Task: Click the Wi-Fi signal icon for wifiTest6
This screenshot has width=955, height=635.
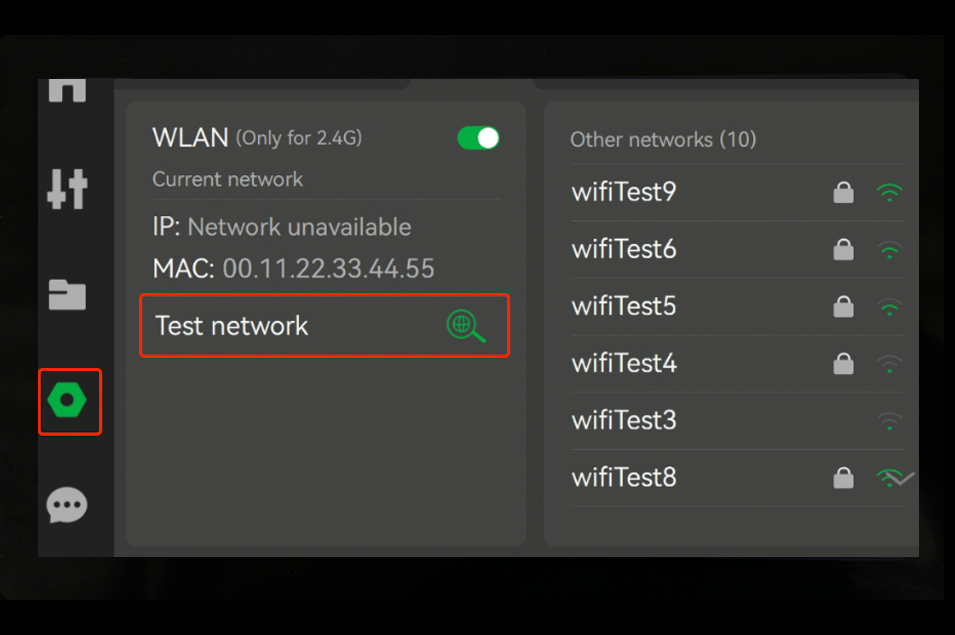Action: tap(888, 250)
